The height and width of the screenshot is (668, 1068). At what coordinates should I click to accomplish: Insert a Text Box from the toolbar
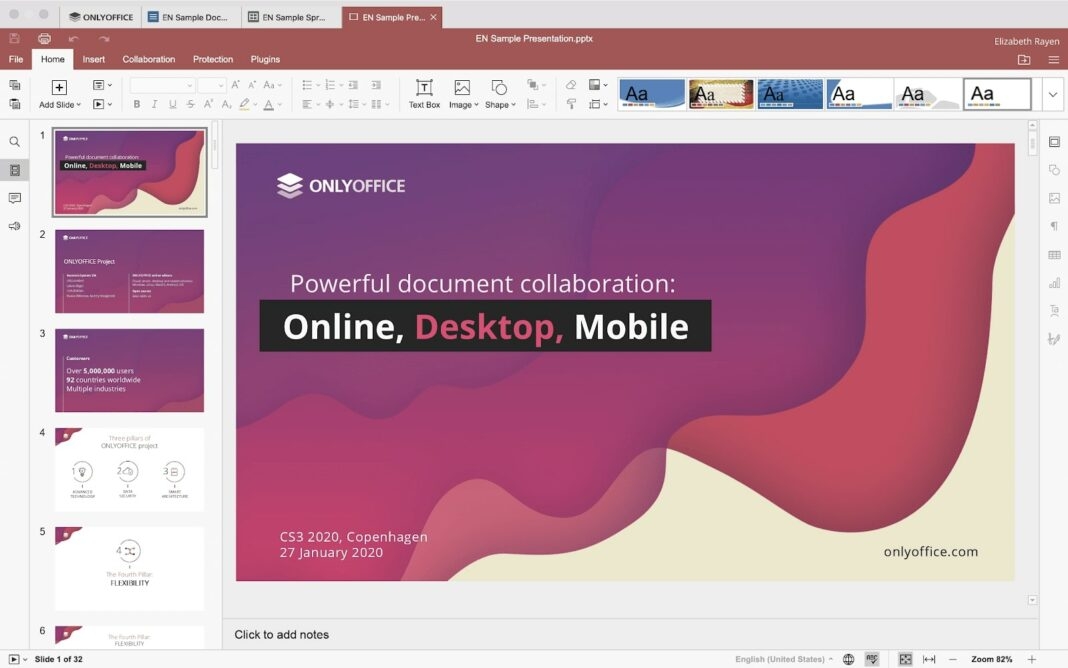tap(423, 93)
